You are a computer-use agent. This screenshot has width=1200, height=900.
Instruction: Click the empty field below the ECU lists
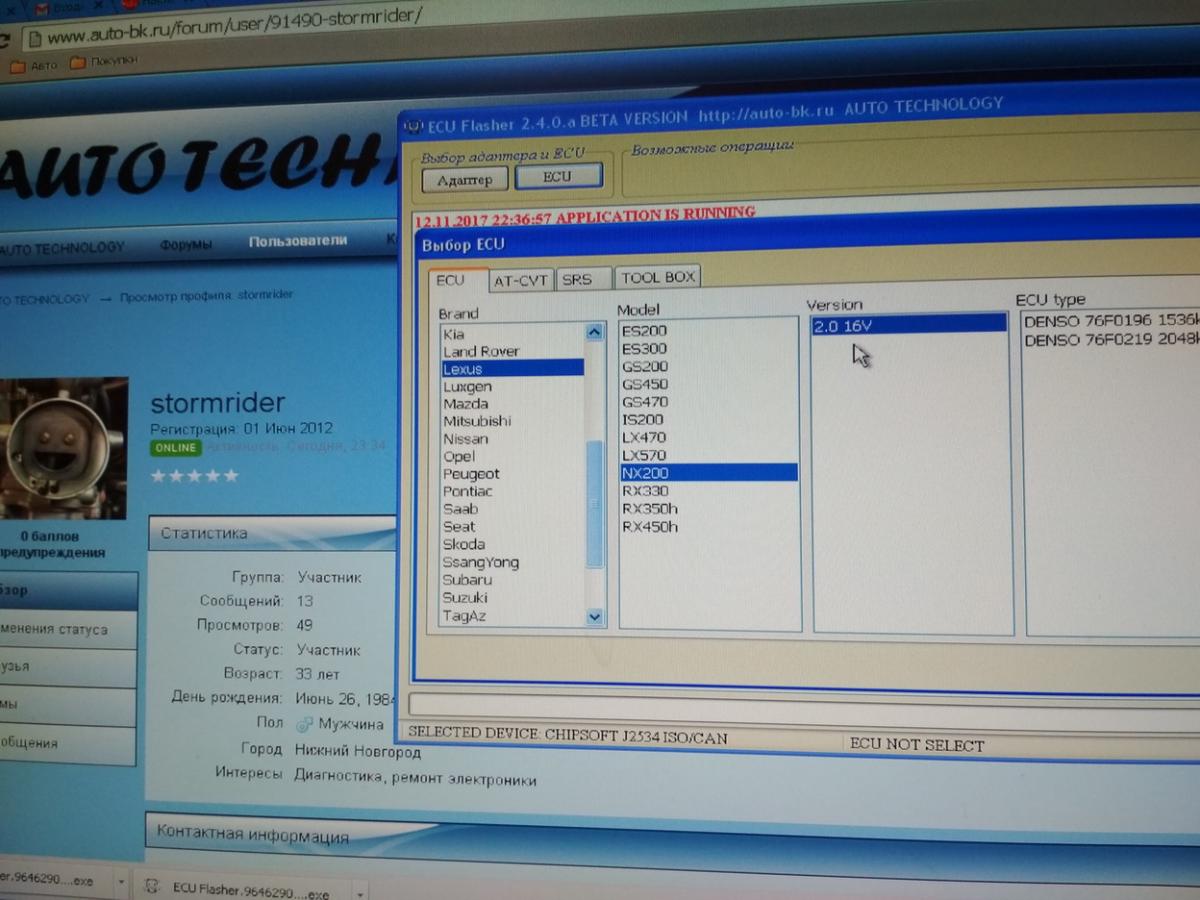pyautogui.click(x=804, y=705)
